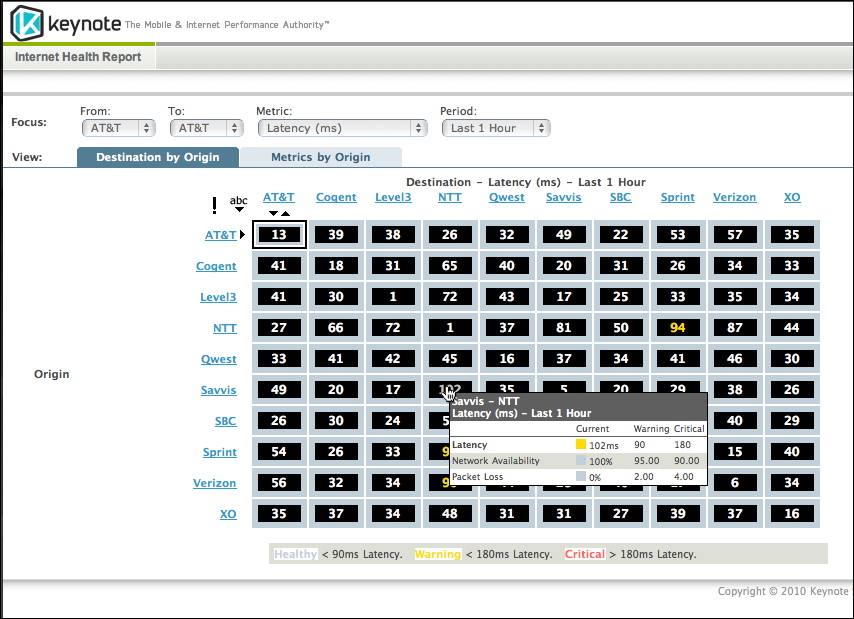Click the SBC origin row link
Image resolution: width=854 pixels, height=619 pixels.
(225, 421)
